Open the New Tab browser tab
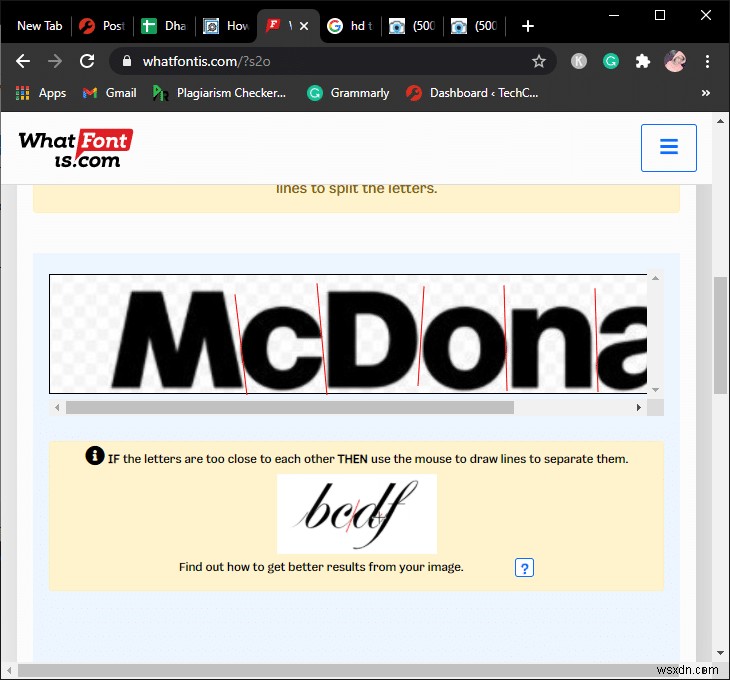Image resolution: width=730 pixels, height=680 pixels. coord(39,26)
